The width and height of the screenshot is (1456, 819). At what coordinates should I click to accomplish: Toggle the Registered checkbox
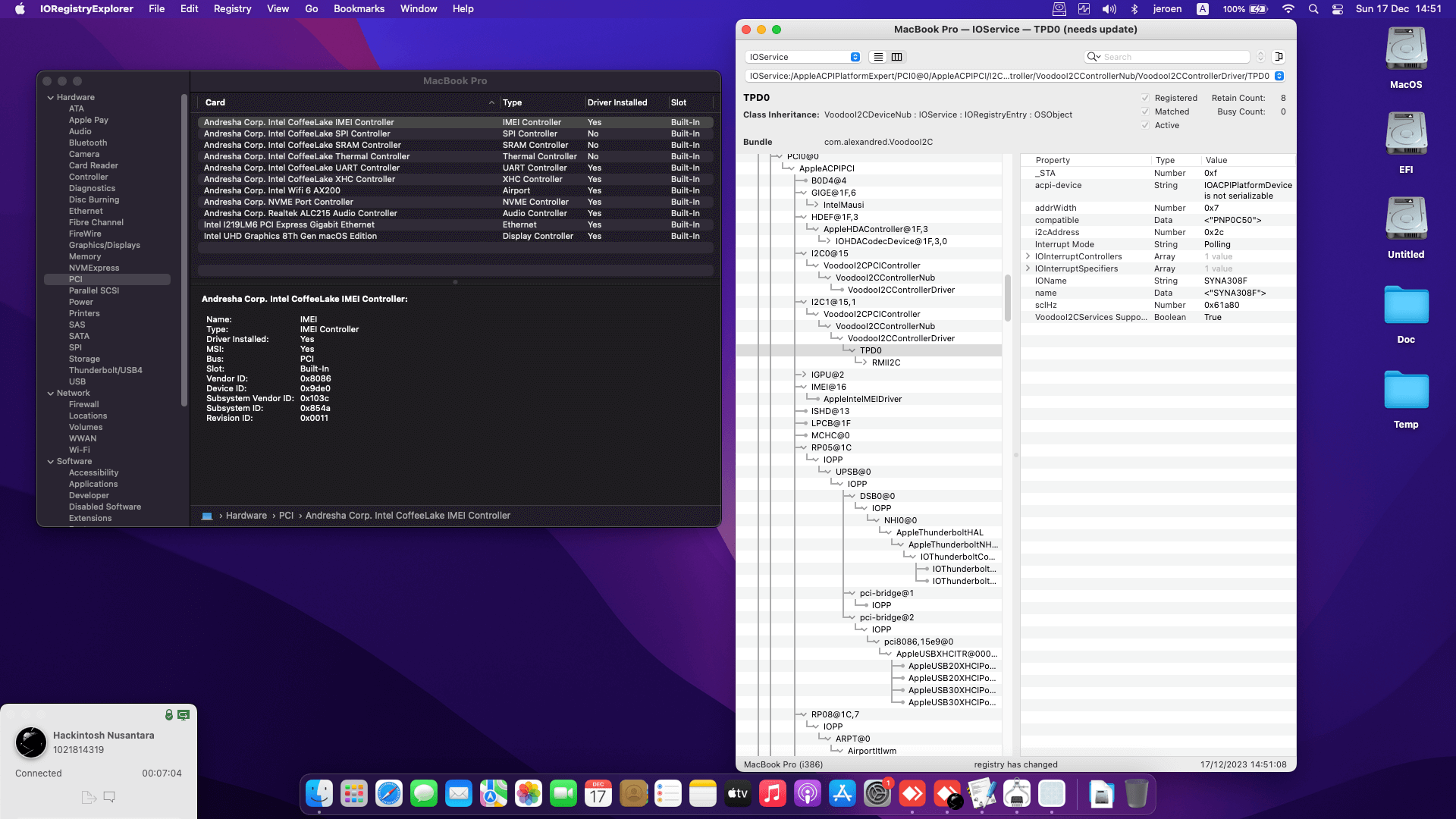coord(1145,98)
